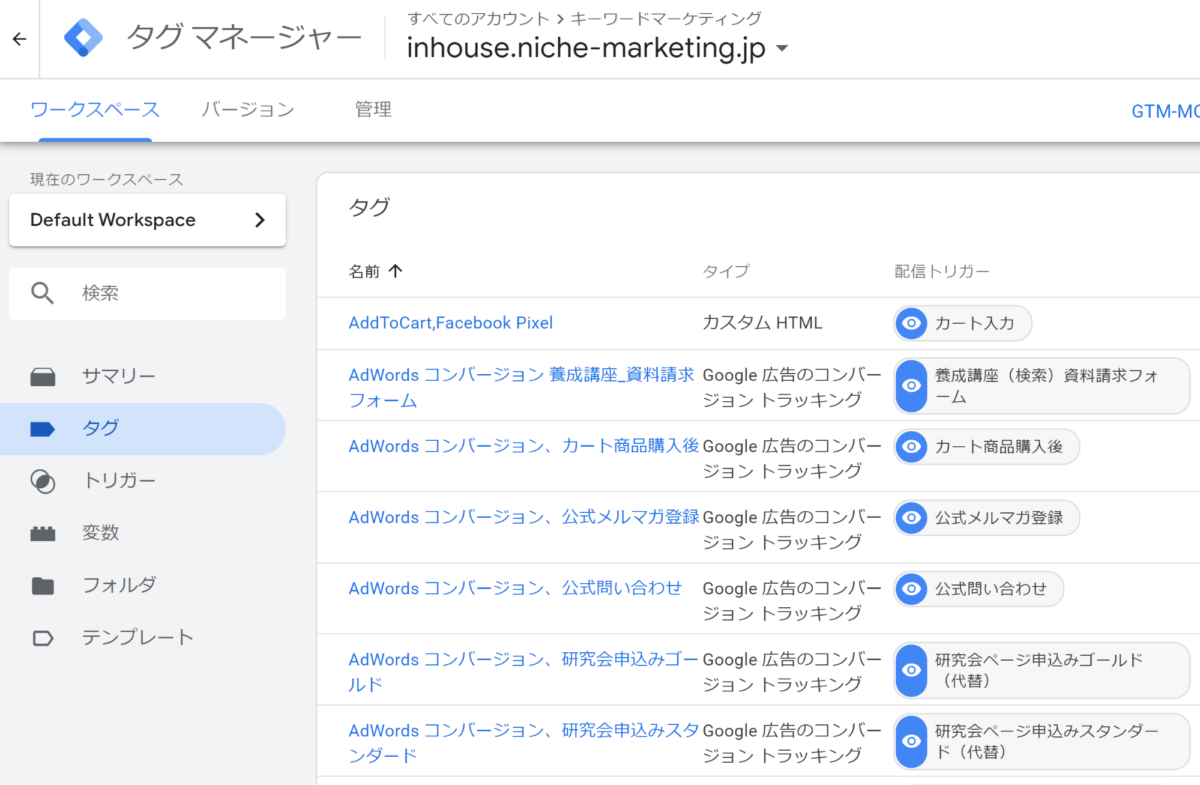Open AdWords コンバージョン、研究会申込みゴールド tag

coord(524,672)
